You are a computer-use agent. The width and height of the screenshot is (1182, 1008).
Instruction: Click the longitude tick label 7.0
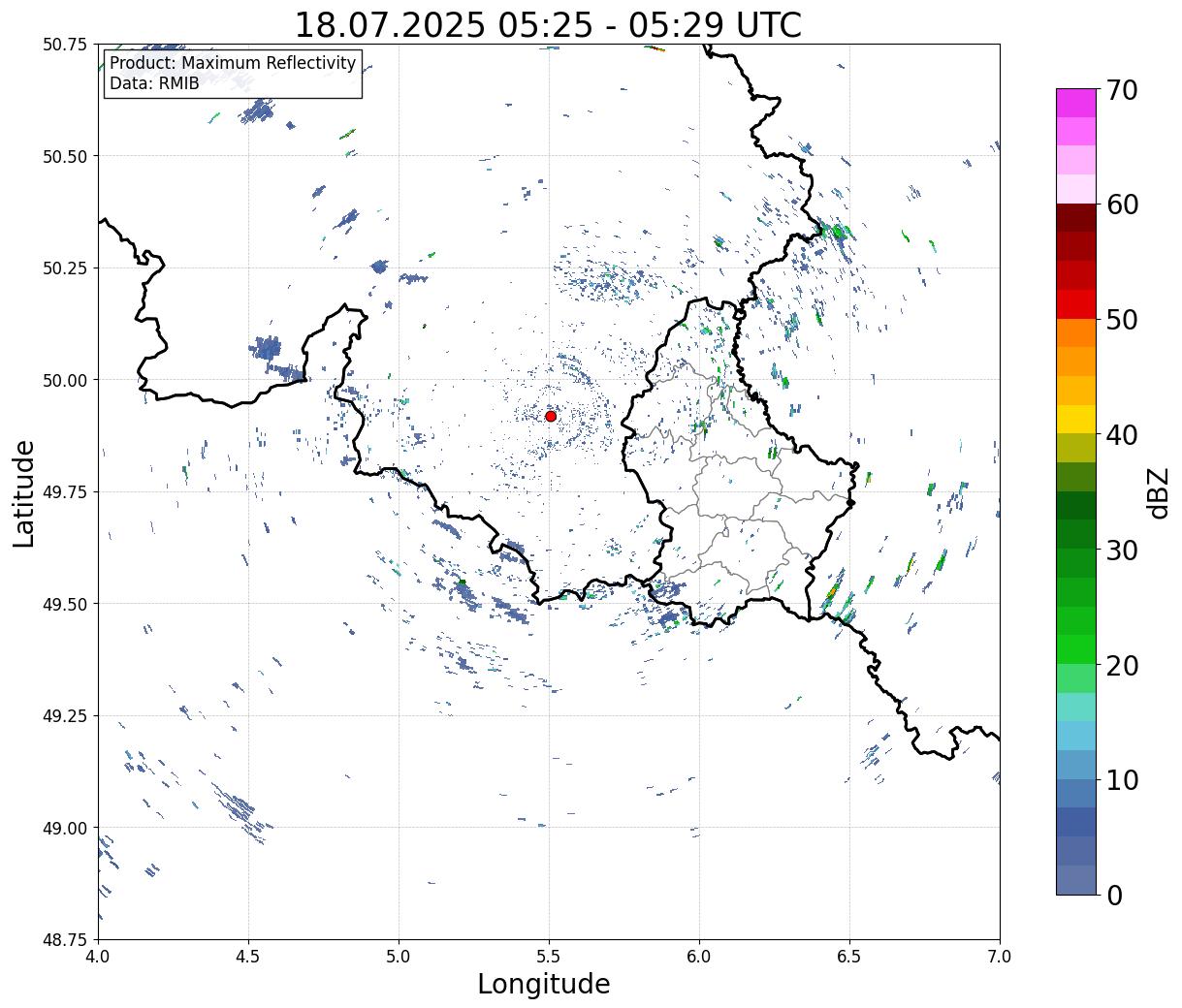(1000, 957)
